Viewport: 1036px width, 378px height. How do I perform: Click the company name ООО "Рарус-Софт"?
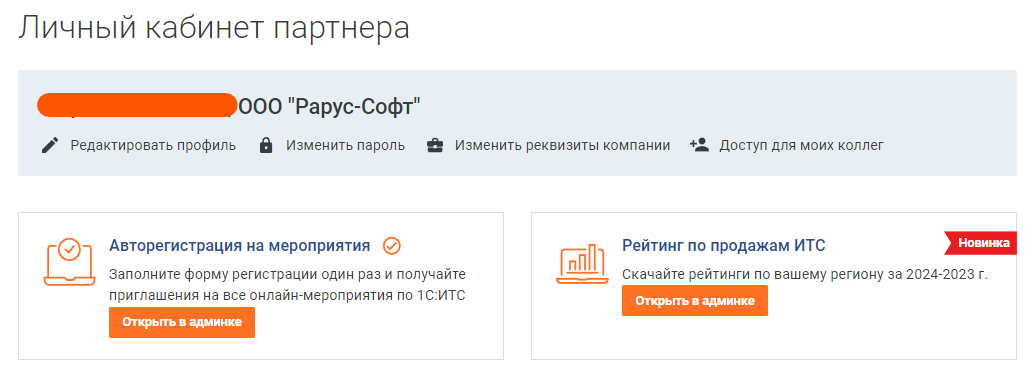pos(329,106)
